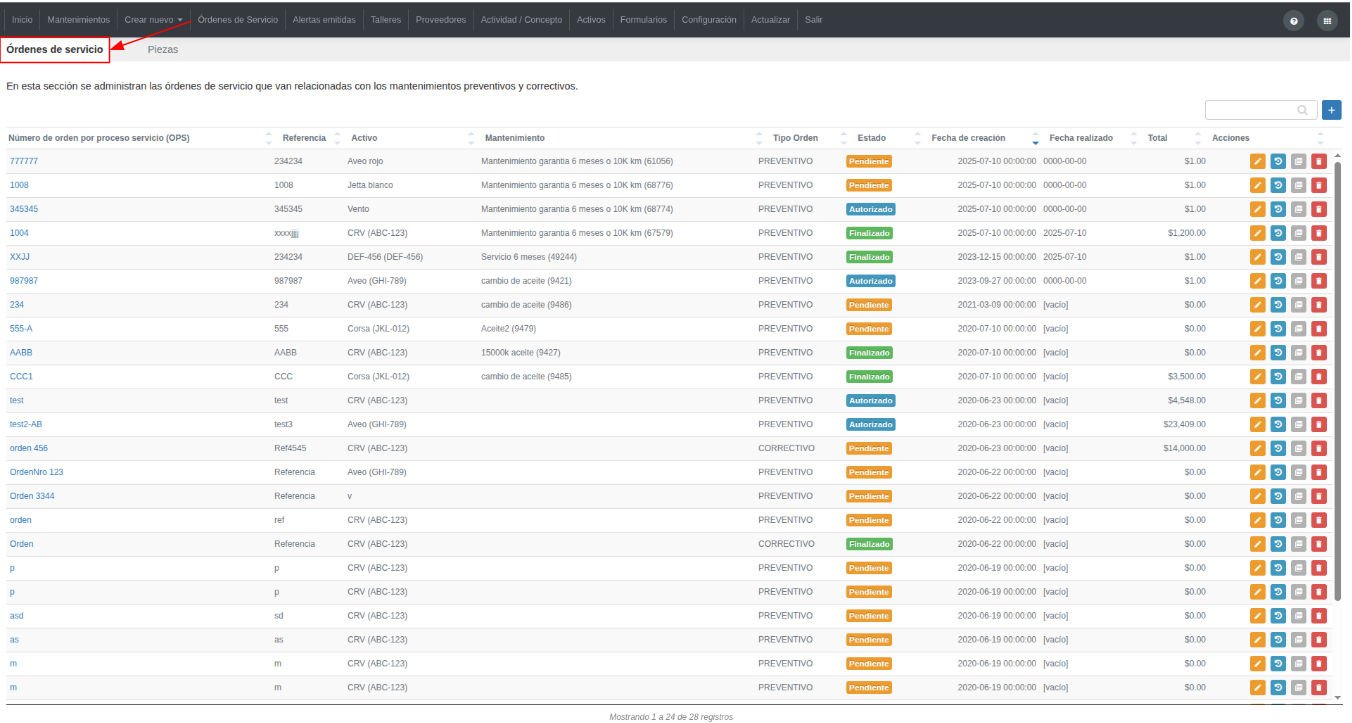Image resolution: width=1352 pixels, height=723 pixels.
Task: Delete order 1008 using the trash icon
Action: point(1319,185)
